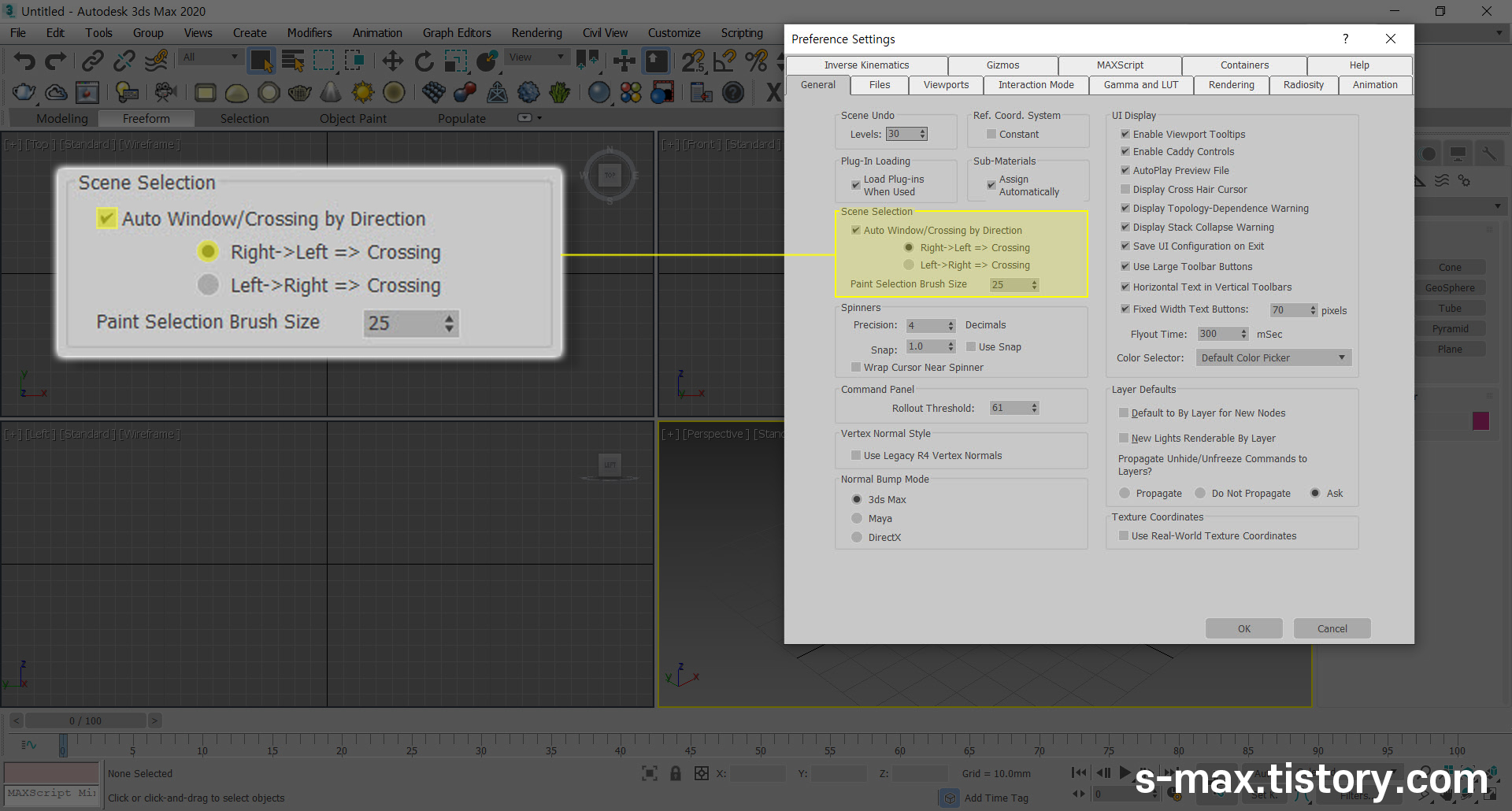
Task: Click the Material Editor sphere icon
Action: [599, 92]
